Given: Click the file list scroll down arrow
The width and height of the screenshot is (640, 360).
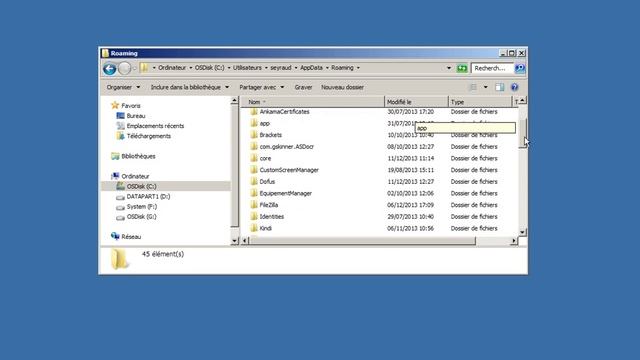Looking at the screenshot, I should pyautogui.click(x=522, y=232).
